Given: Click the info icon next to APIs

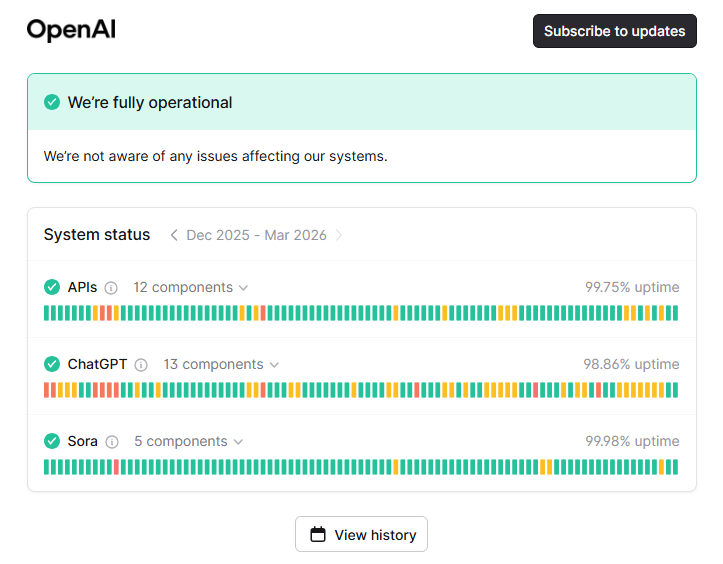Looking at the screenshot, I should (111, 288).
